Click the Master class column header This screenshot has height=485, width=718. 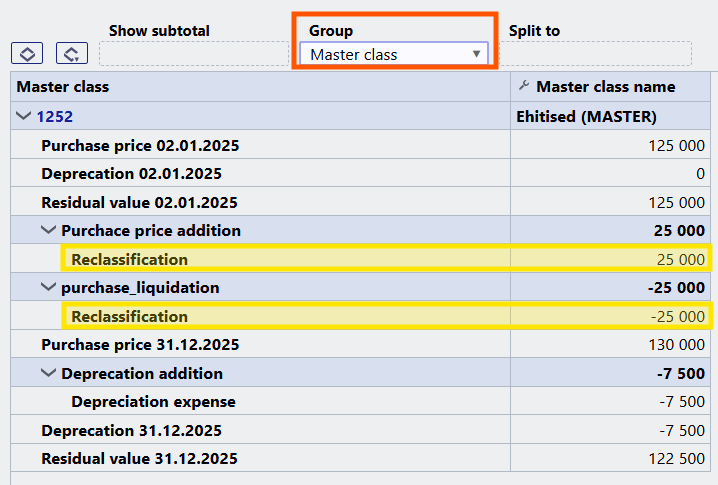pos(261,87)
